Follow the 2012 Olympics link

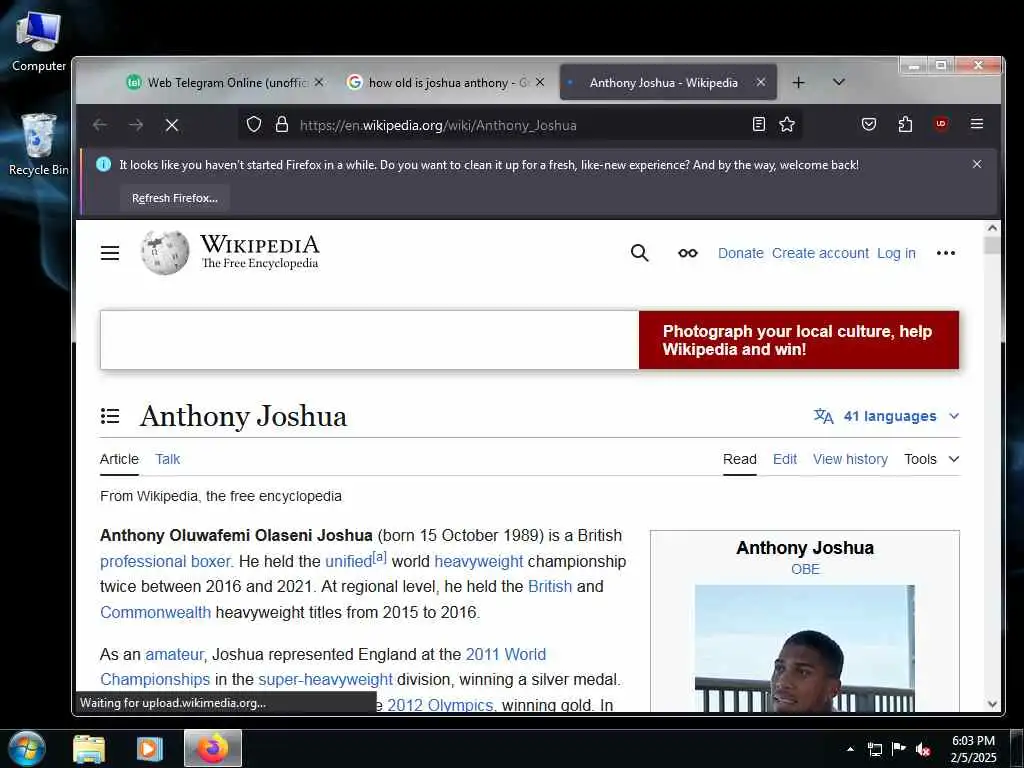click(440, 705)
